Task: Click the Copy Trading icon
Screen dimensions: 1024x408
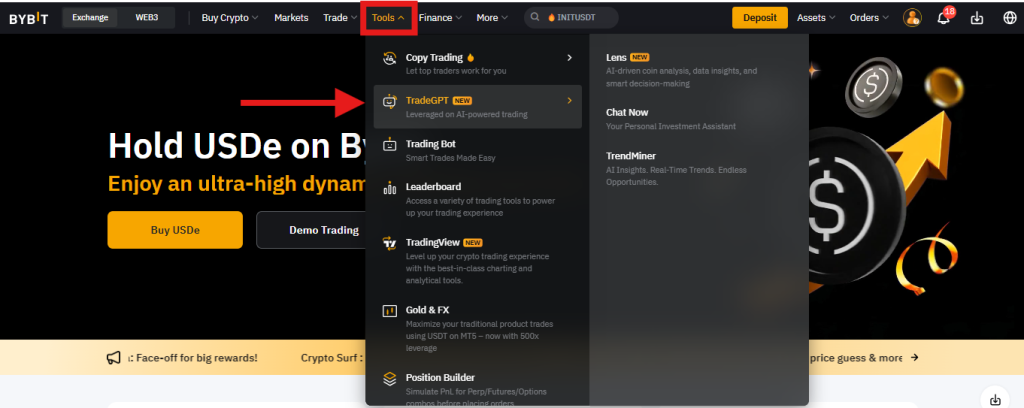Action: [x=389, y=58]
